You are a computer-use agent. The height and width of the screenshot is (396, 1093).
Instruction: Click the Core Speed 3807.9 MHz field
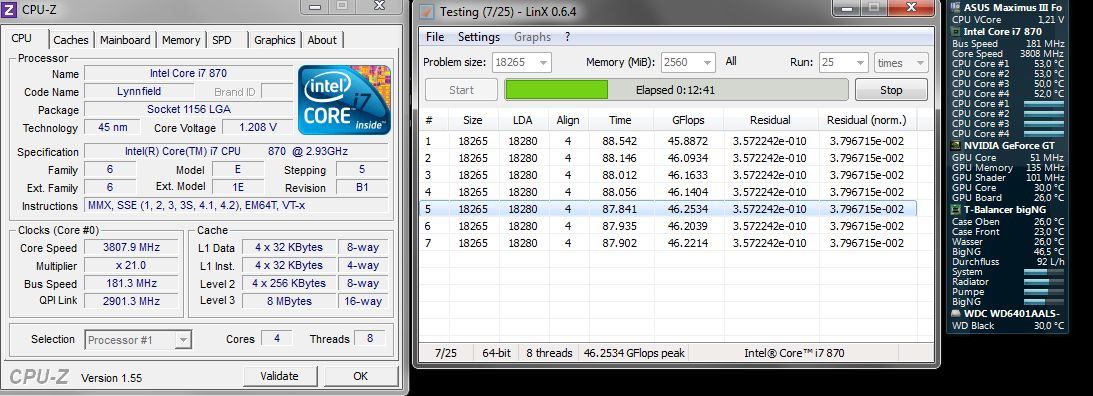click(x=130, y=248)
